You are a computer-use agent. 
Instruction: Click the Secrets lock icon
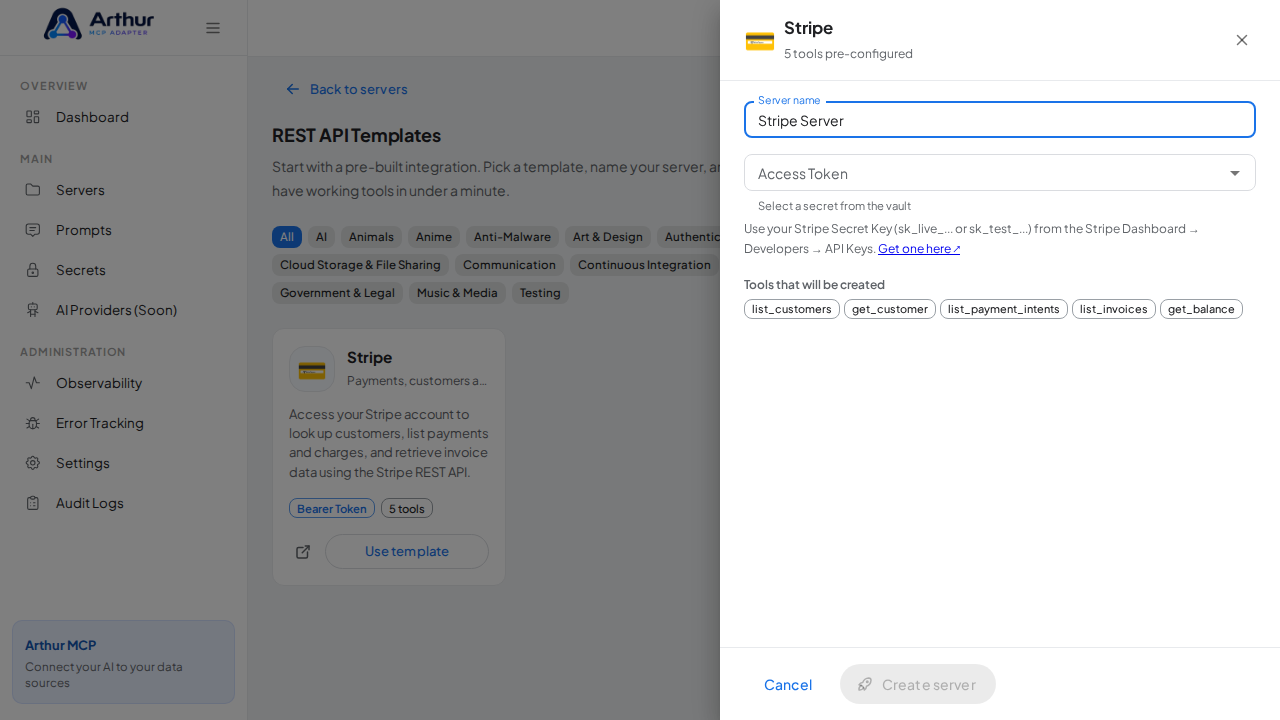(x=33, y=270)
